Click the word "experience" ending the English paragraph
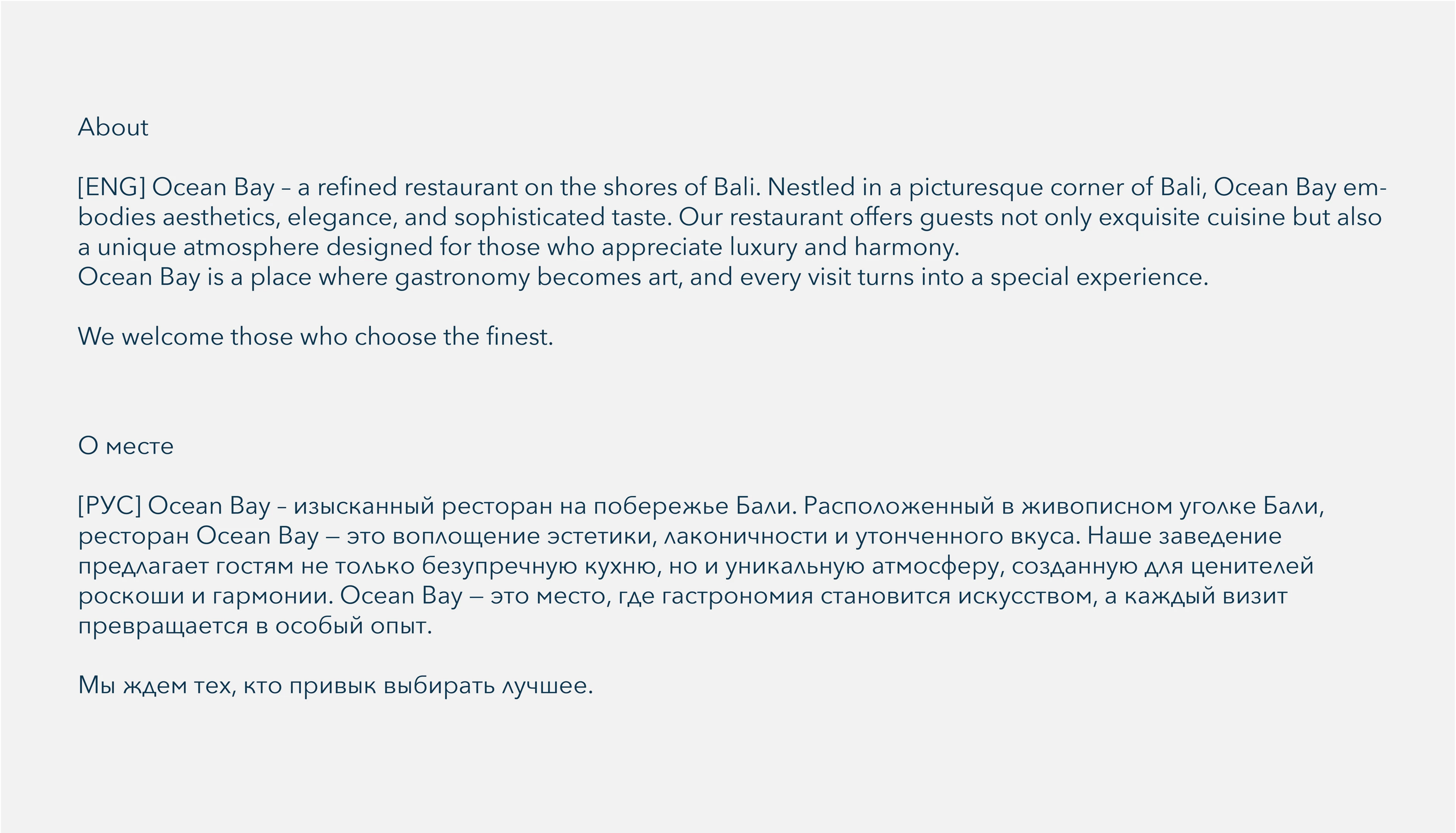The width and height of the screenshot is (1456, 833). tap(1142, 278)
